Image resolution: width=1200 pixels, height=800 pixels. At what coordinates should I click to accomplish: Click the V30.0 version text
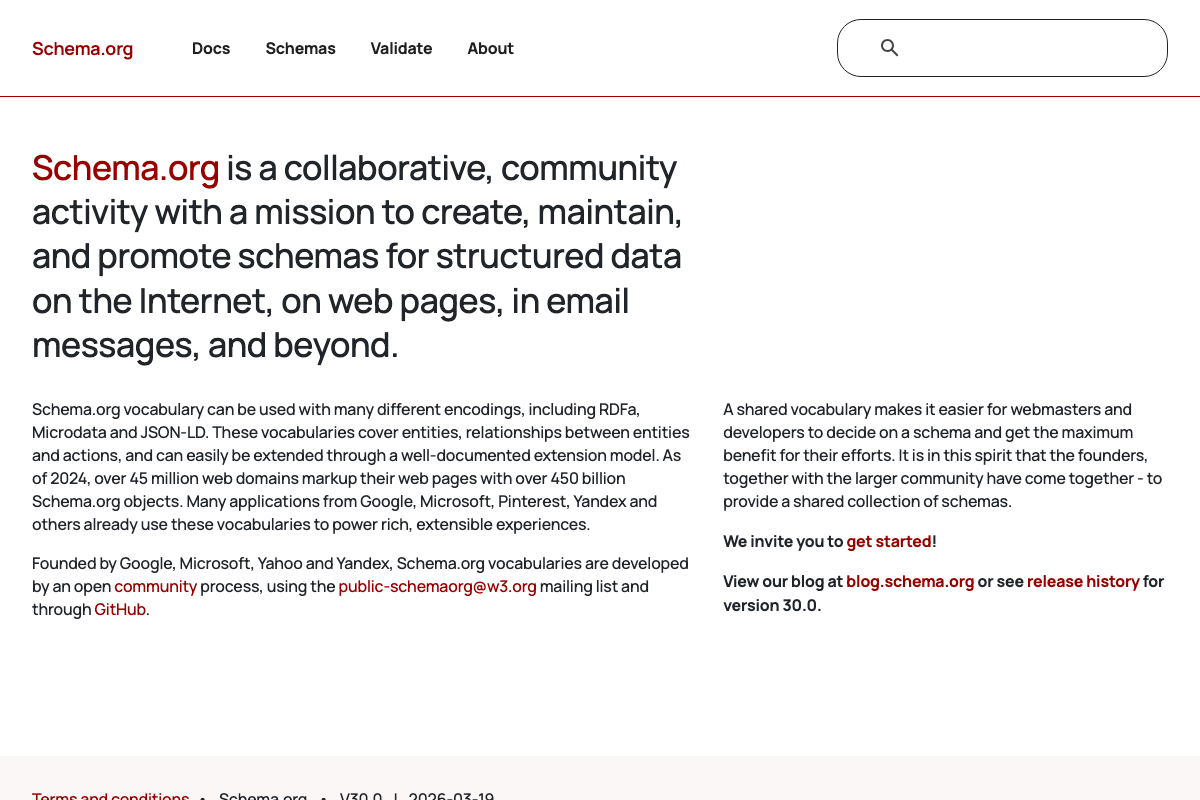click(360, 796)
